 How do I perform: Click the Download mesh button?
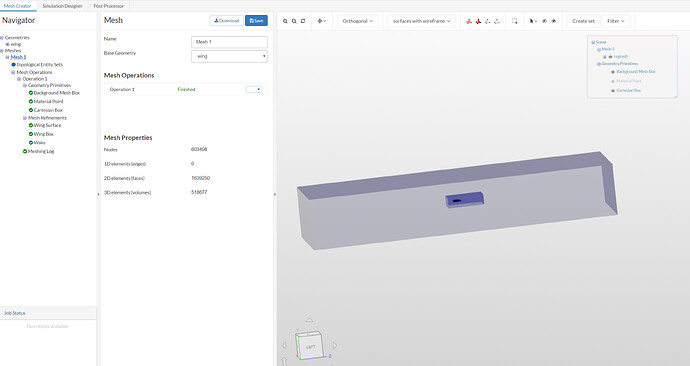(x=226, y=21)
